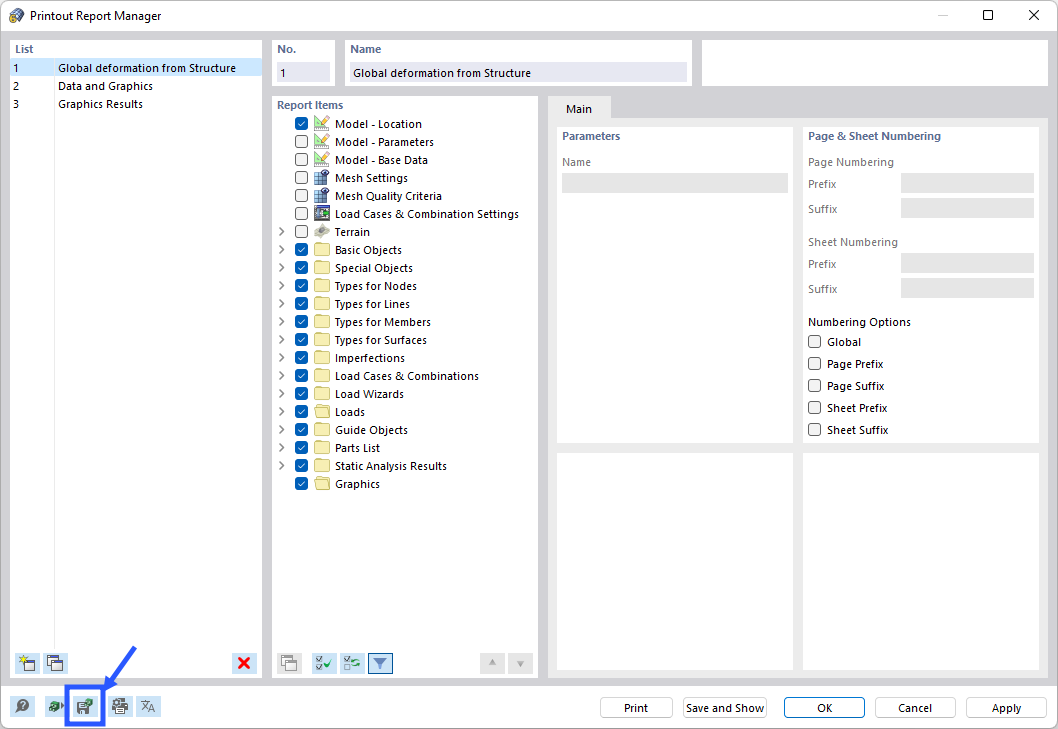This screenshot has width=1058, height=729.
Task: Expand the Loads tree entry
Action: (x=283, y=411)
